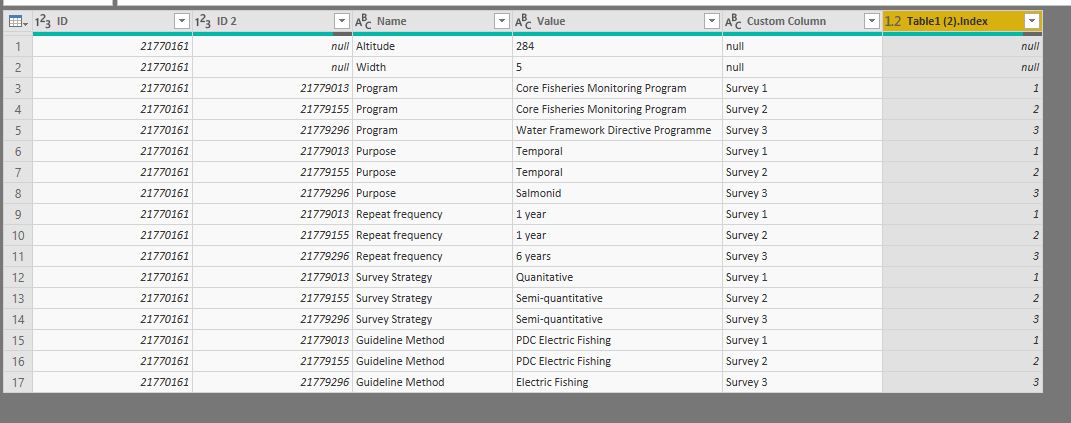The width and height of the screenshot is (1071, 423).
Task: Open the ID column filter dropdown
Action: (182, 21)
